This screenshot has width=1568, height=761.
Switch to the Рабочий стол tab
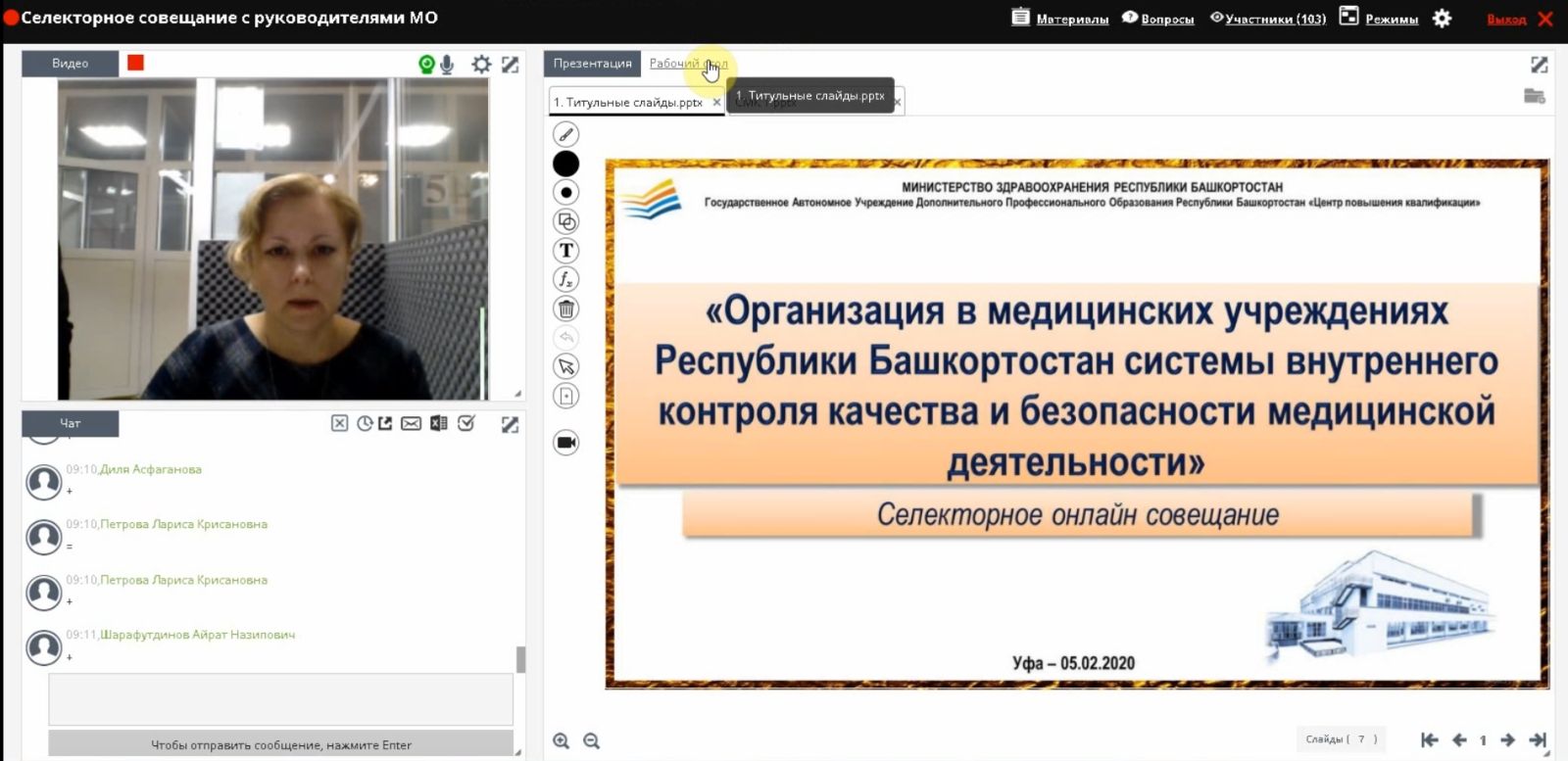[x=688, y=63]
